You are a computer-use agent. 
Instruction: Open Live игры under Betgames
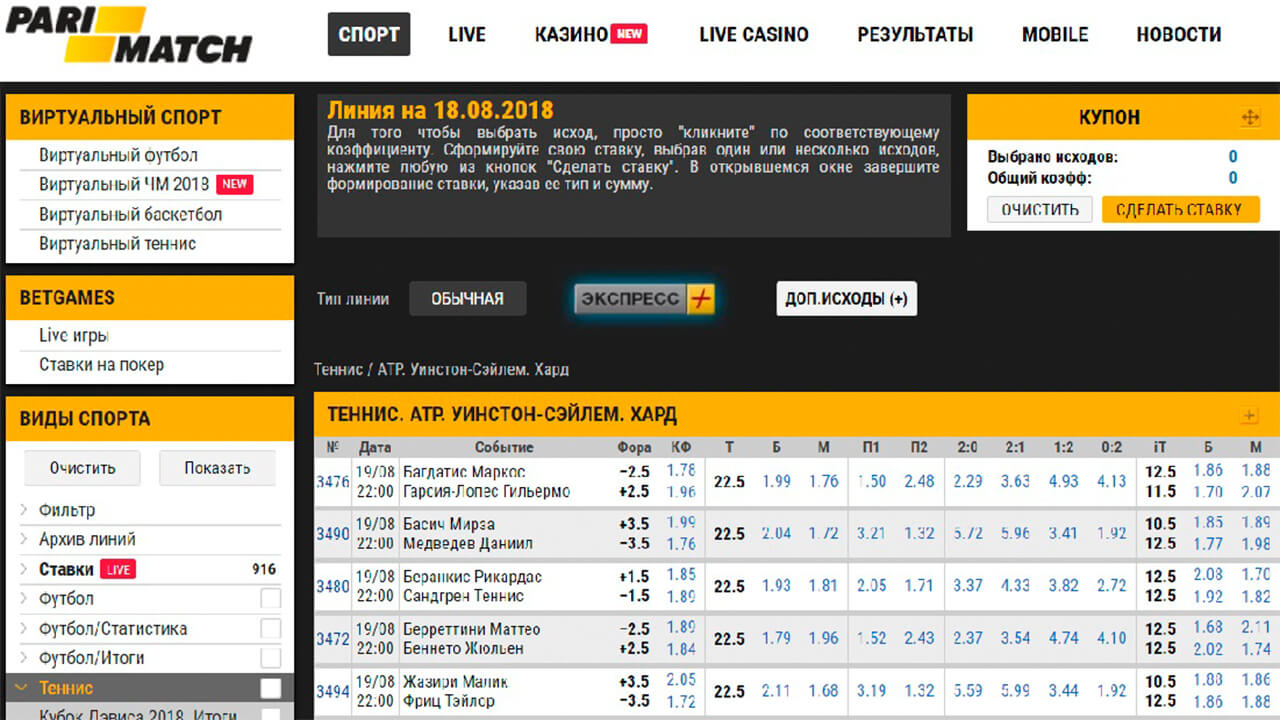point(74,336)
